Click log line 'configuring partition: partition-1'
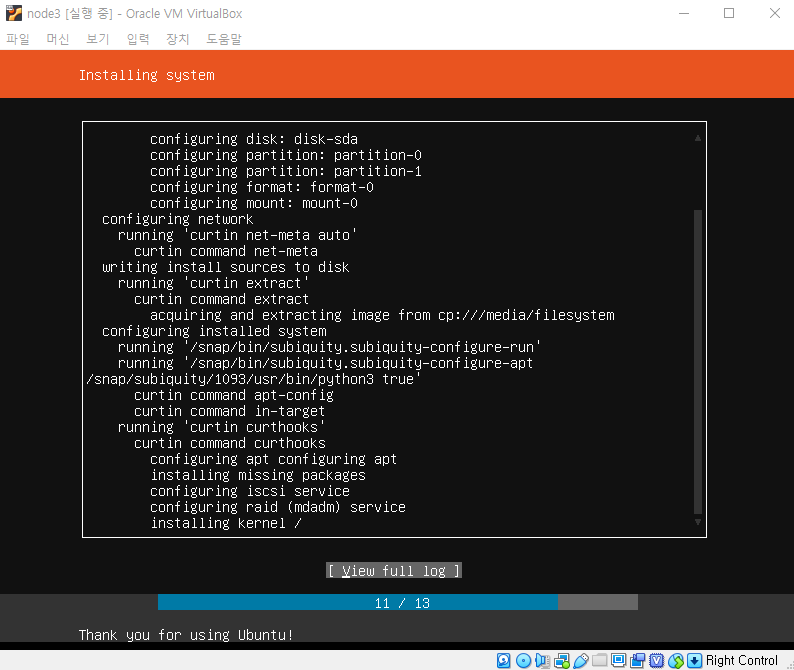Image resolution: width=794 pixels, height=670 pixels. click(x=286, y=171)
